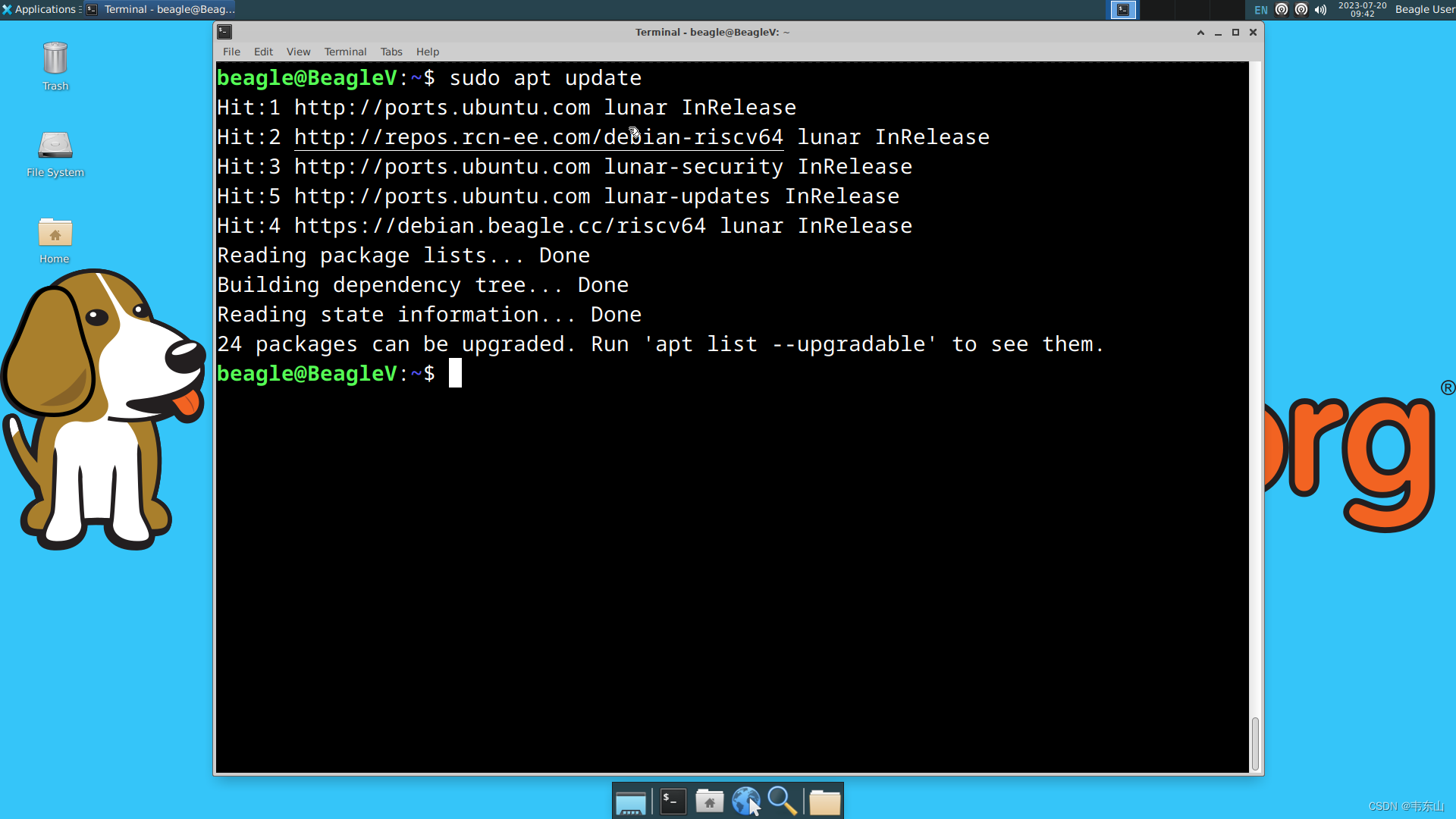The image size is (1456, 819).
Task: Click the Terminal taskbar icon
Action: click(671, 800)
